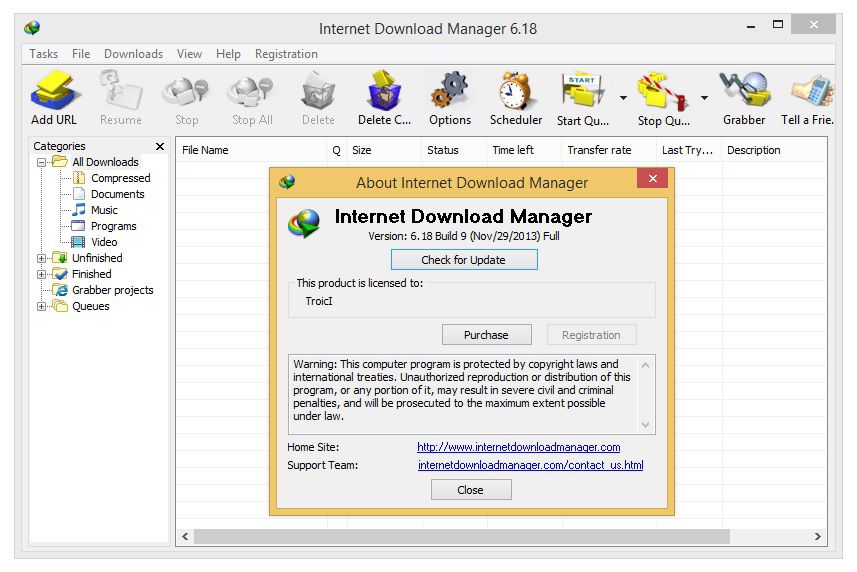Image resolution: width=857 pixels, height=572 pixels.
Task: Close the Categories panel
Action: pos(160,146)
